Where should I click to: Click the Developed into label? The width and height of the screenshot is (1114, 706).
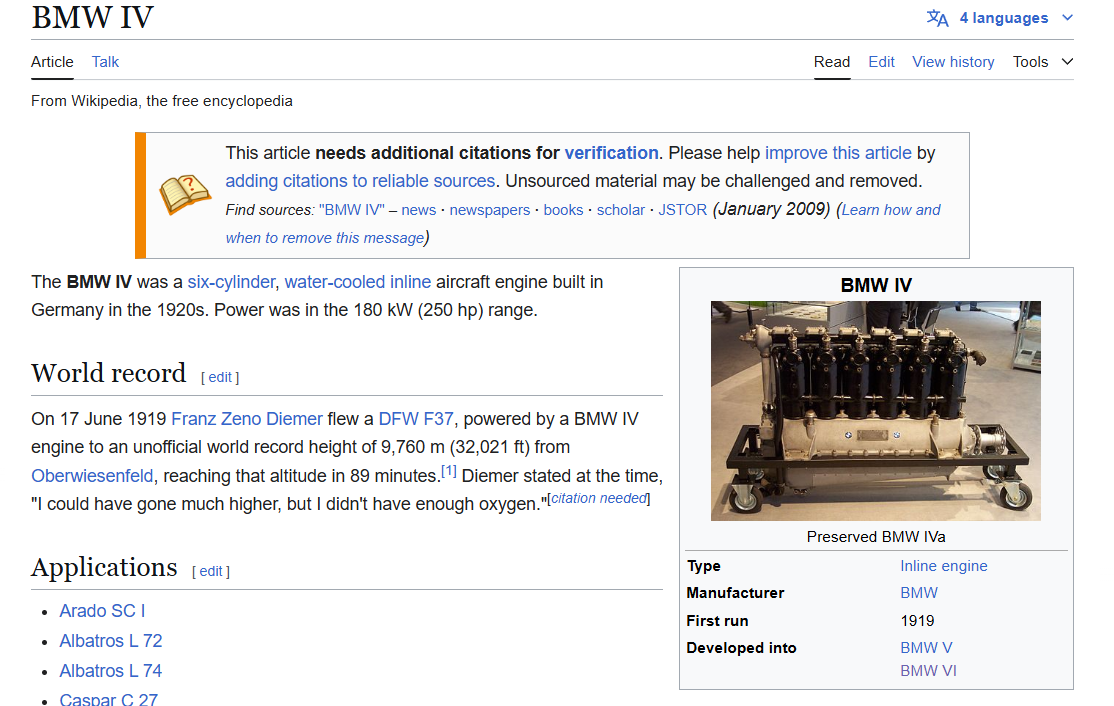[741, 648]
